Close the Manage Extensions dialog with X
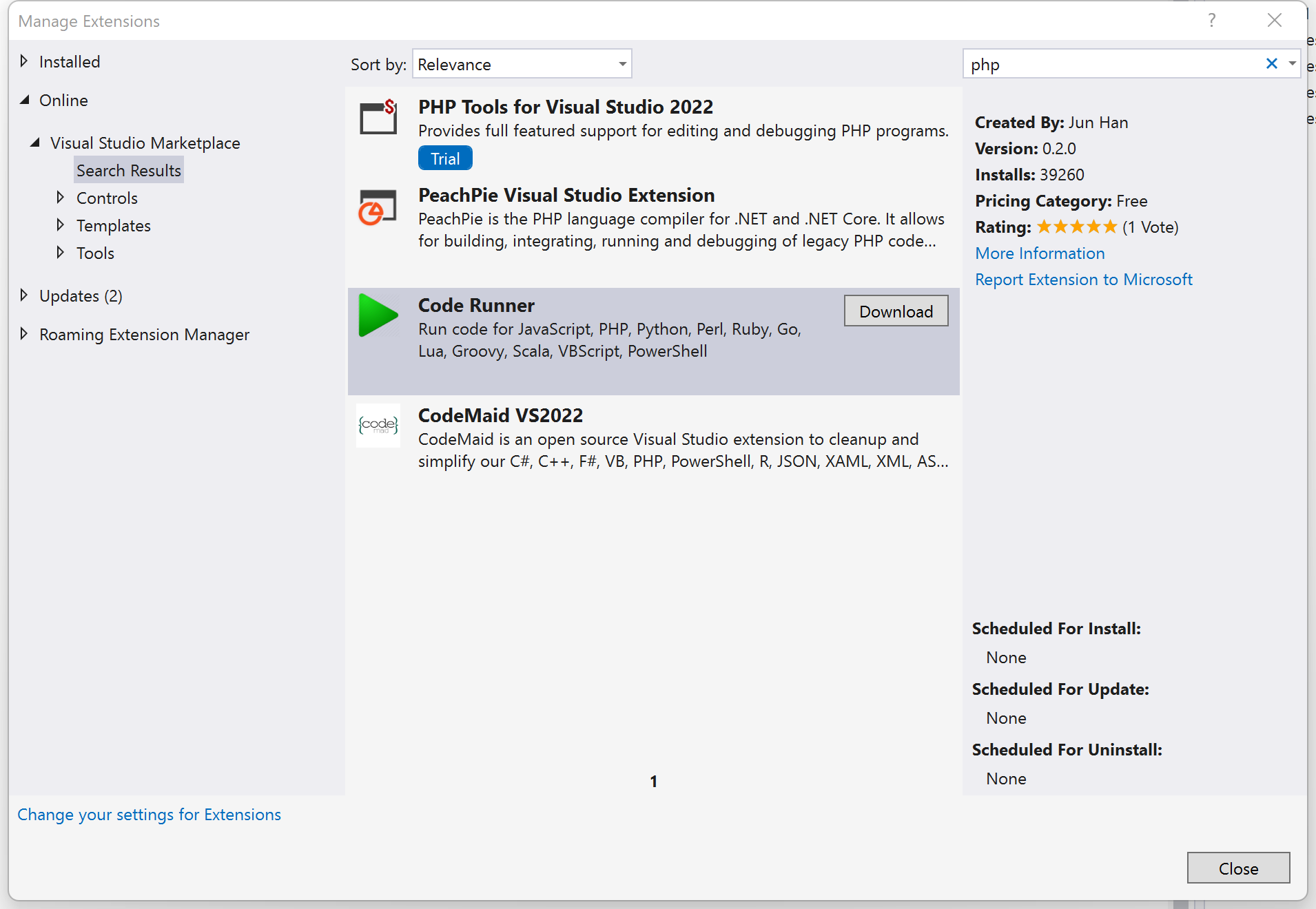 pos(1275,20)
